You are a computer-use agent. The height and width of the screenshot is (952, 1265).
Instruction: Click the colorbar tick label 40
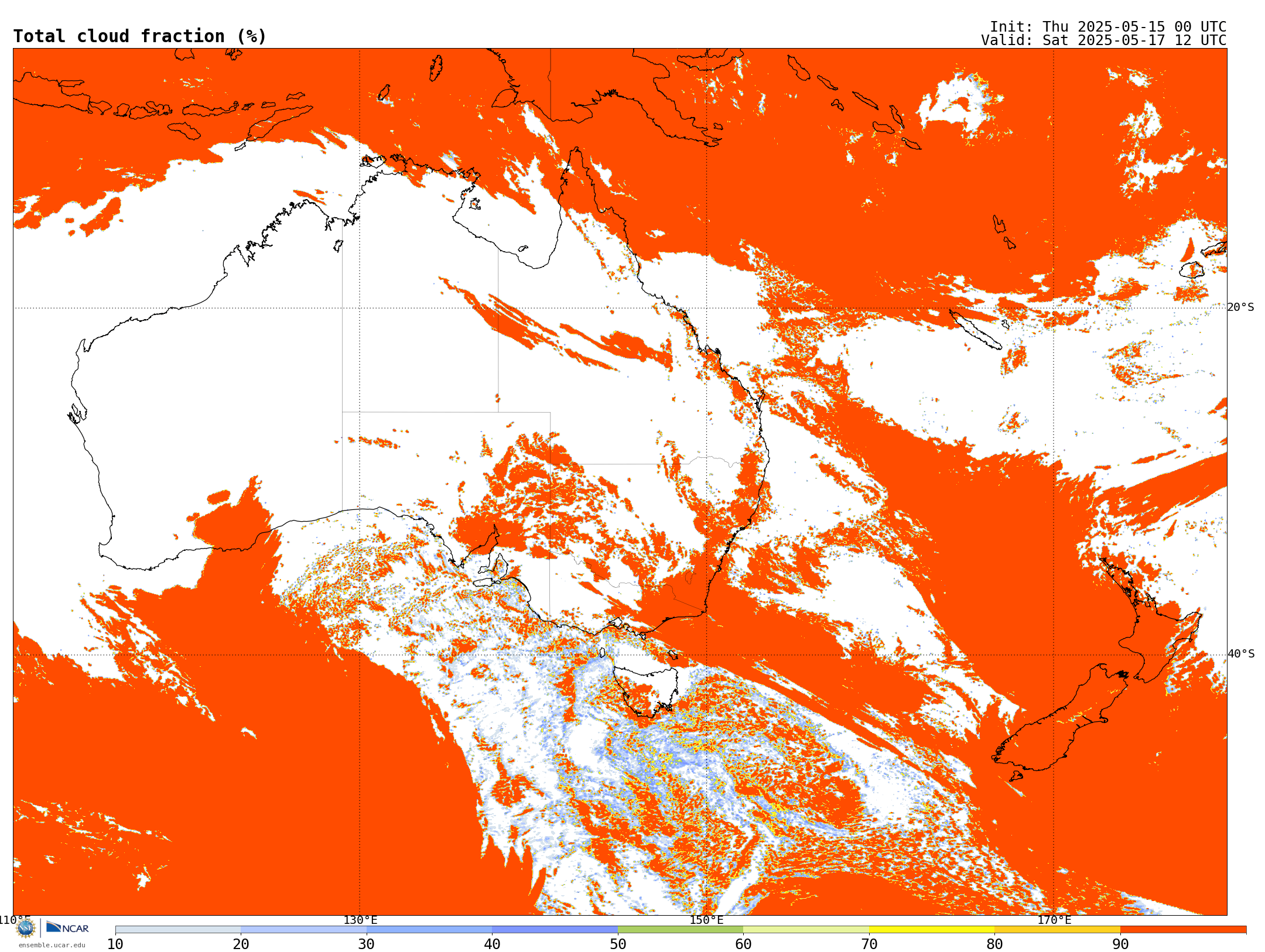click(x=492, y=944)
